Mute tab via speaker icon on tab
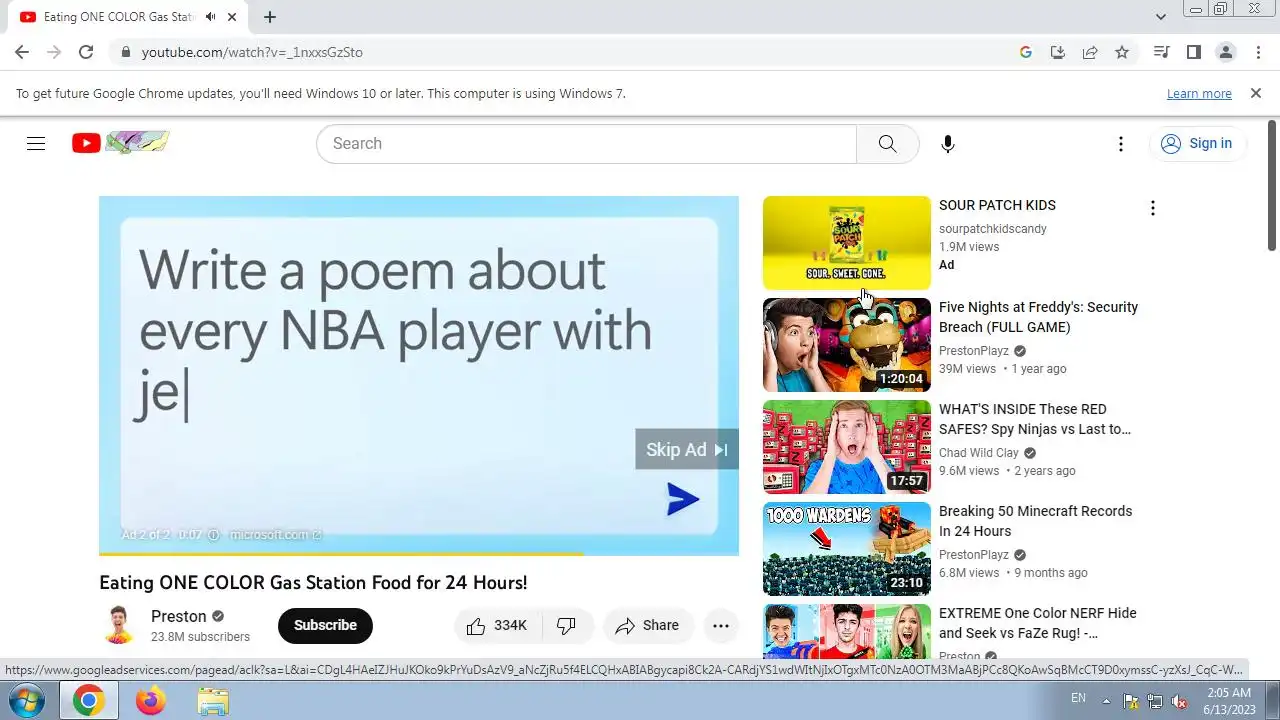This screenshot has height=720, width=1280. pos(211,17)
